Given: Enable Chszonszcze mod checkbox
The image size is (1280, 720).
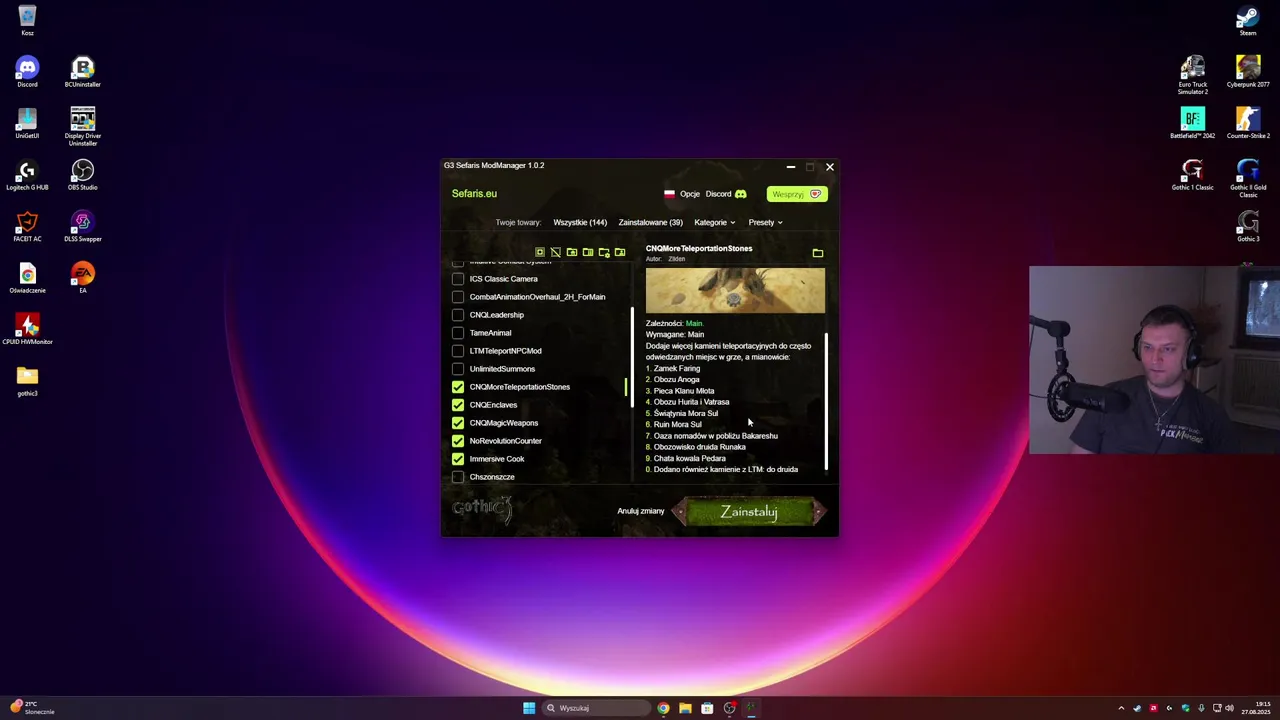Looking at the screenshot, I should point(458,477).
